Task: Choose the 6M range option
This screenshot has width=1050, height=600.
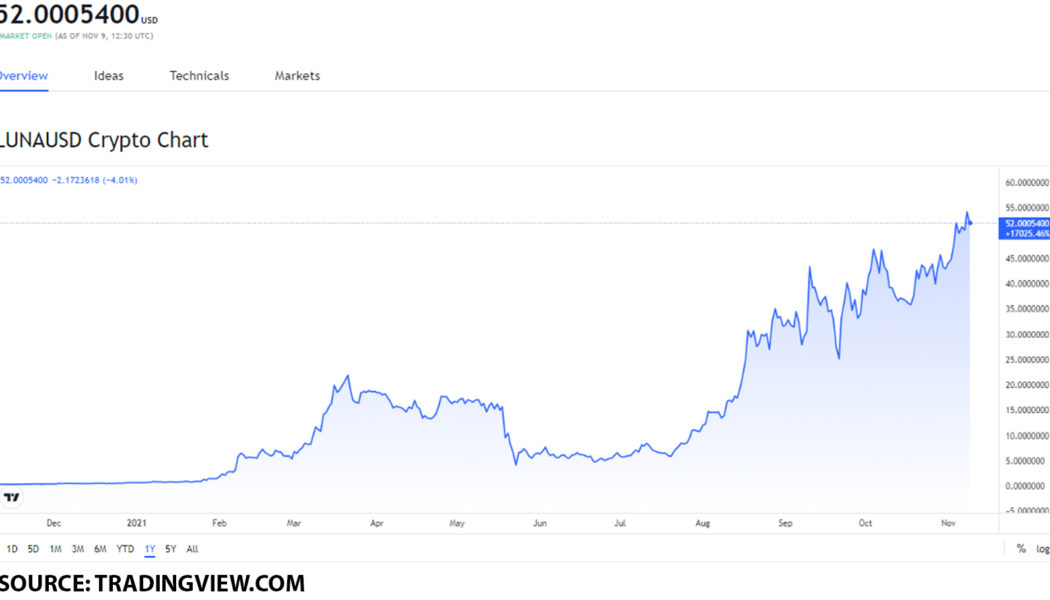Action: 100,549
